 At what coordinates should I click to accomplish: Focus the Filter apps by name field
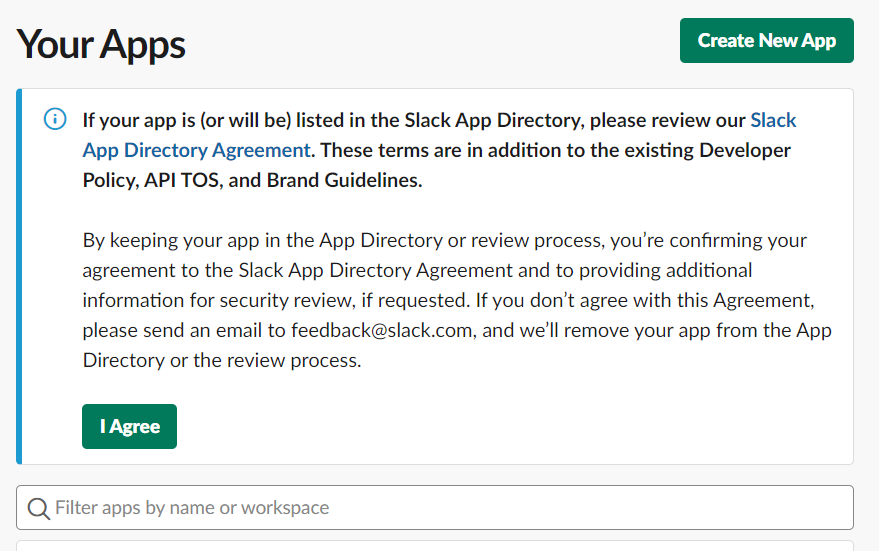pyautogui.click(x=434, y=507)
